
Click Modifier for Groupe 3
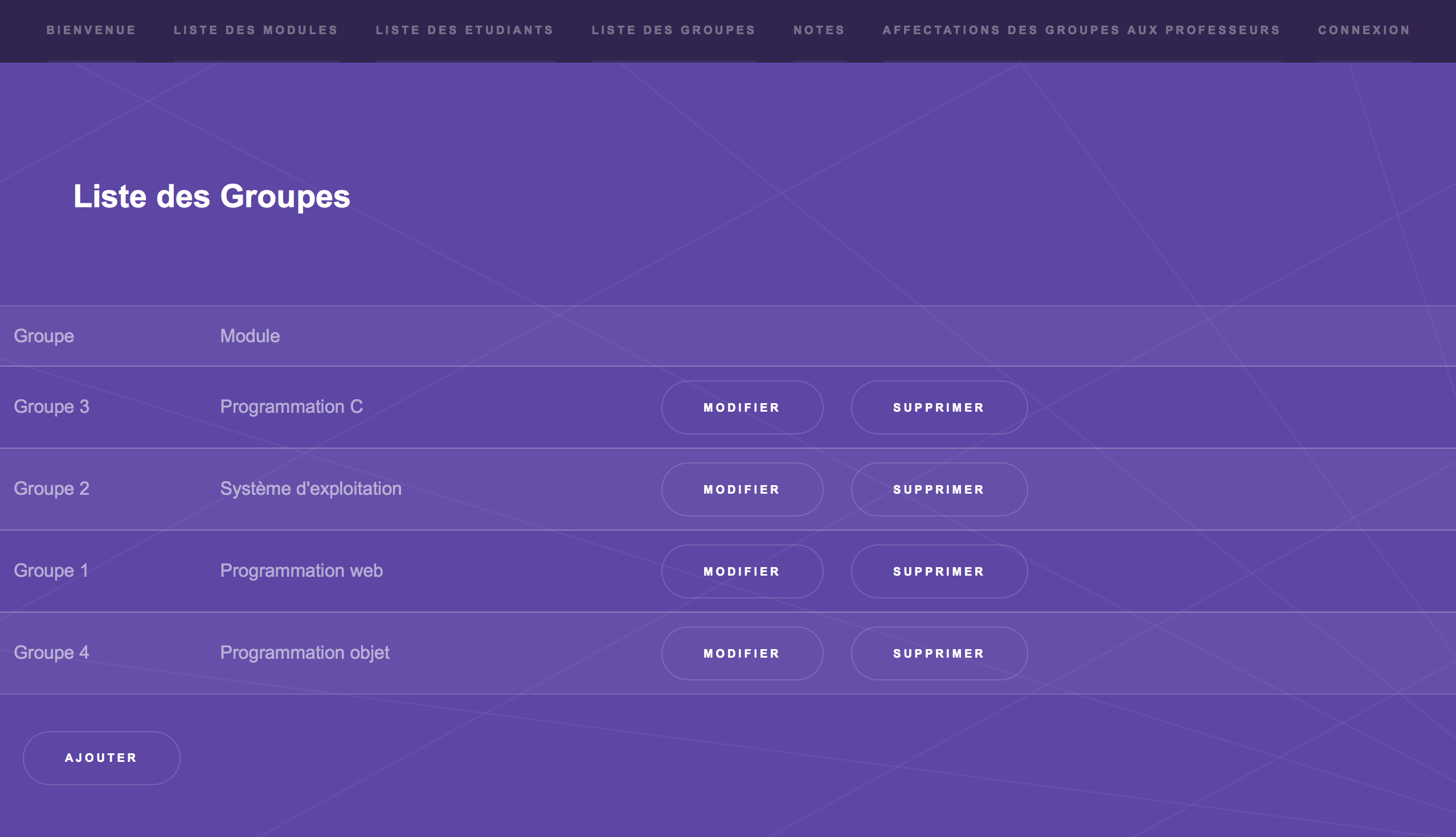[x=742, y=407]
